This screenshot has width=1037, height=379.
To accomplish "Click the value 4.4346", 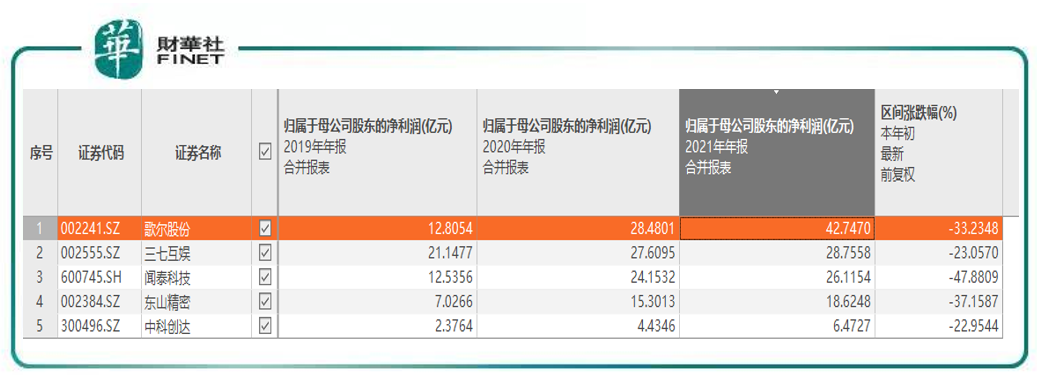I will coord(656,327).
